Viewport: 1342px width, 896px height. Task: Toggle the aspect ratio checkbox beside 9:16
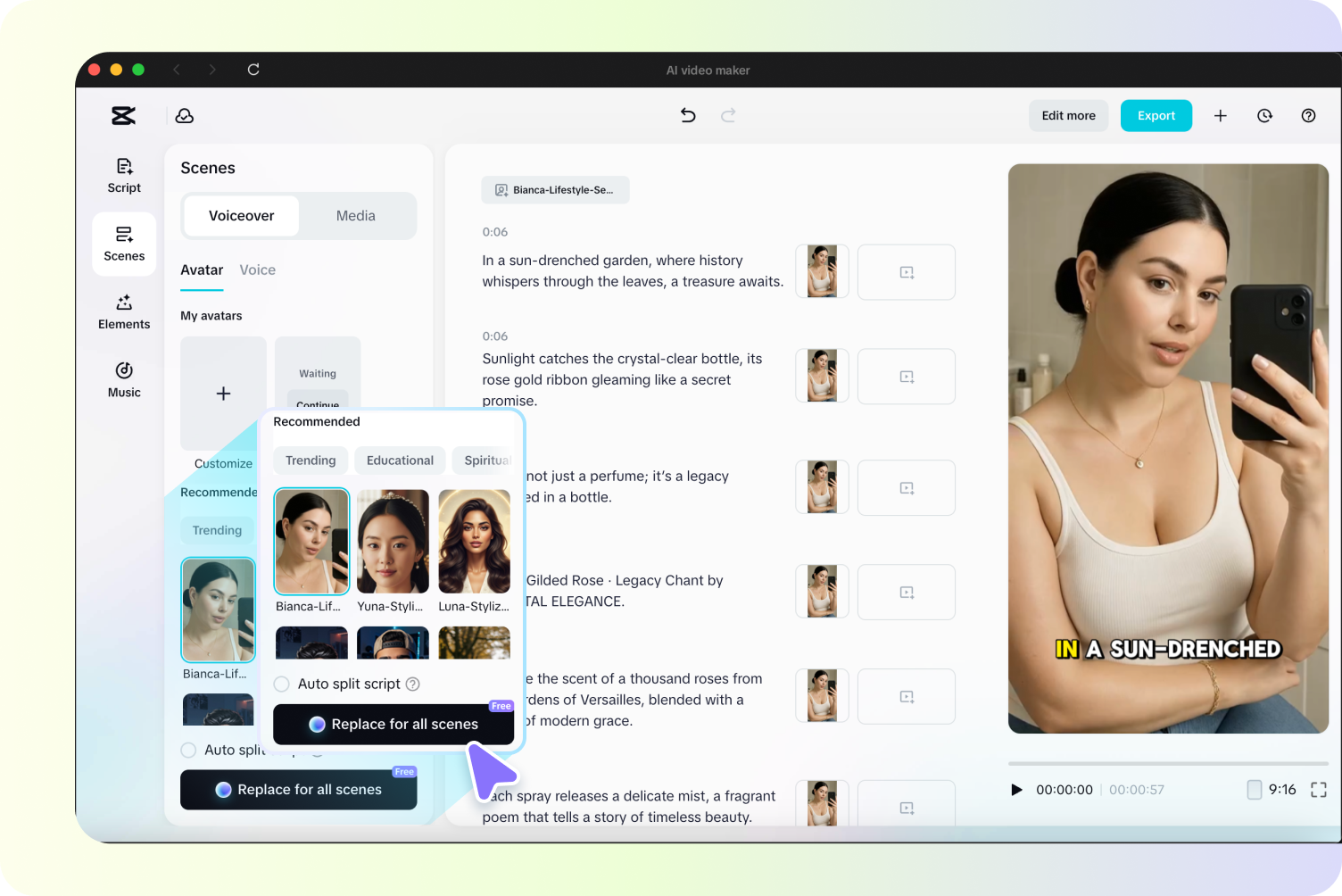tap(1253, 789)
